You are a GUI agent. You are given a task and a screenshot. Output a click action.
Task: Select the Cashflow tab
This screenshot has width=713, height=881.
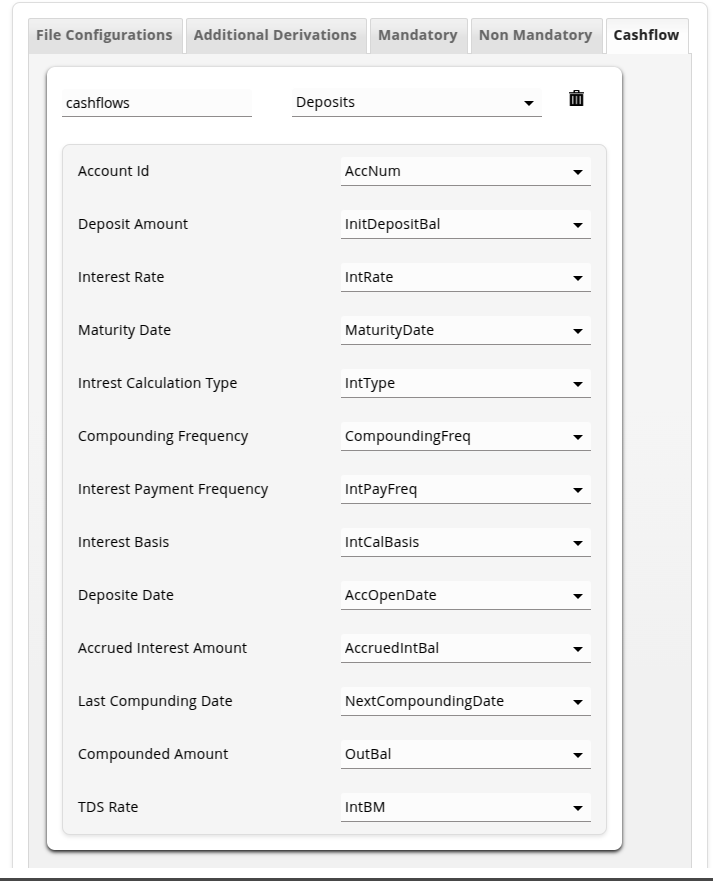[x=646, y=35]
